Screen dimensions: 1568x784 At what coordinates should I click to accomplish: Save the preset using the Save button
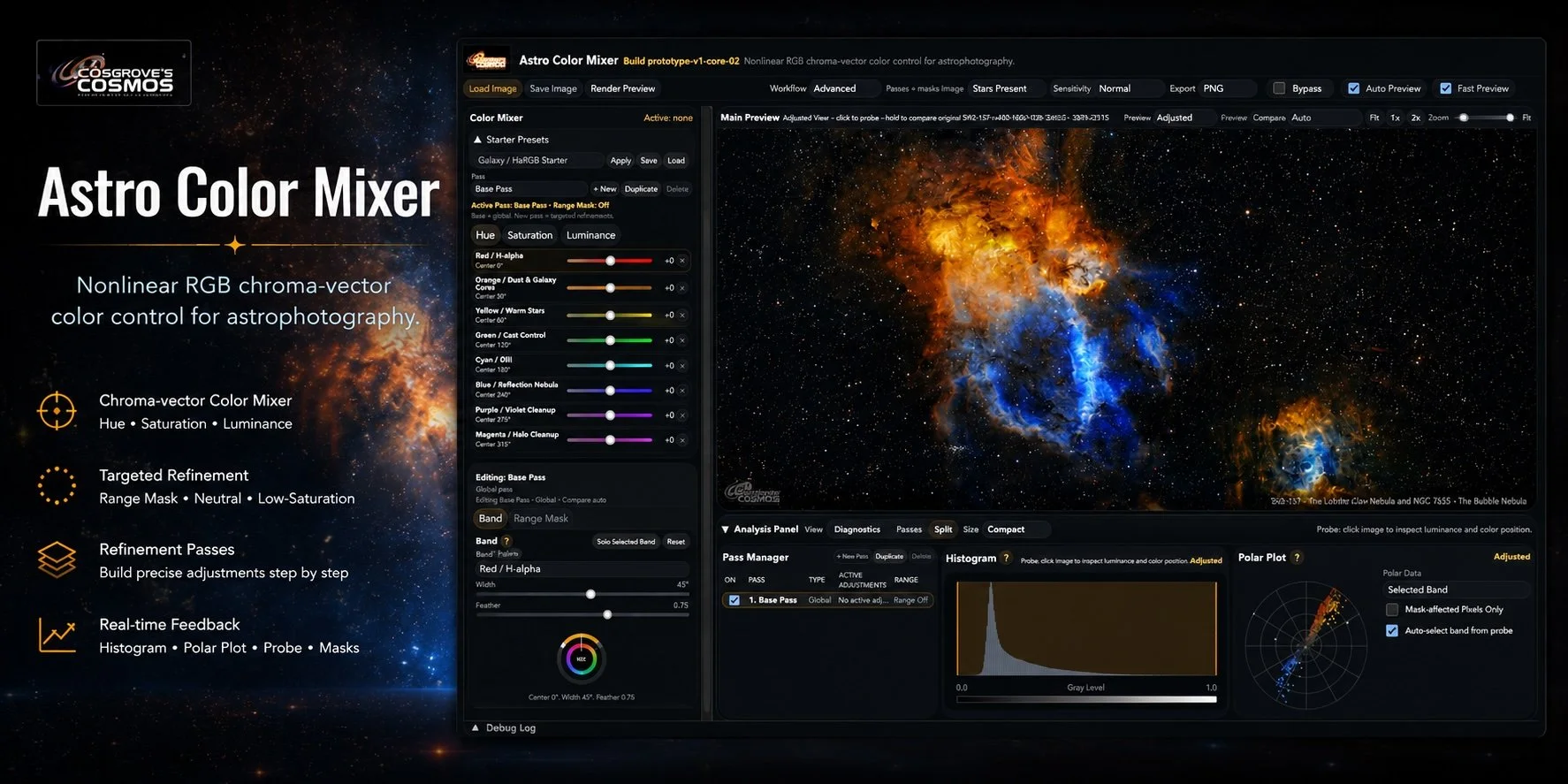pos(649,161)
